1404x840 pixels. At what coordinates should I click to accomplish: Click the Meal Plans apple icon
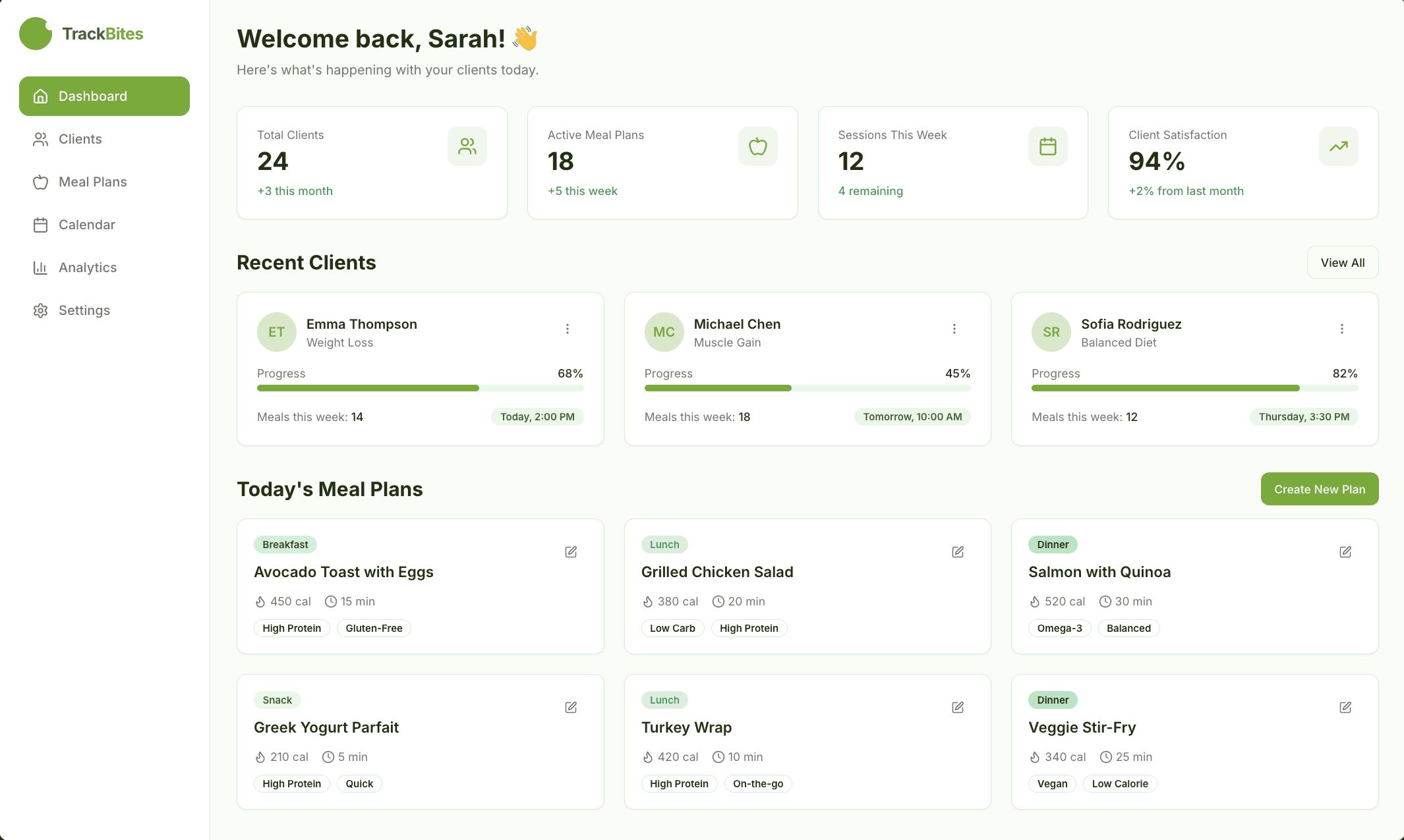point(40,182)
